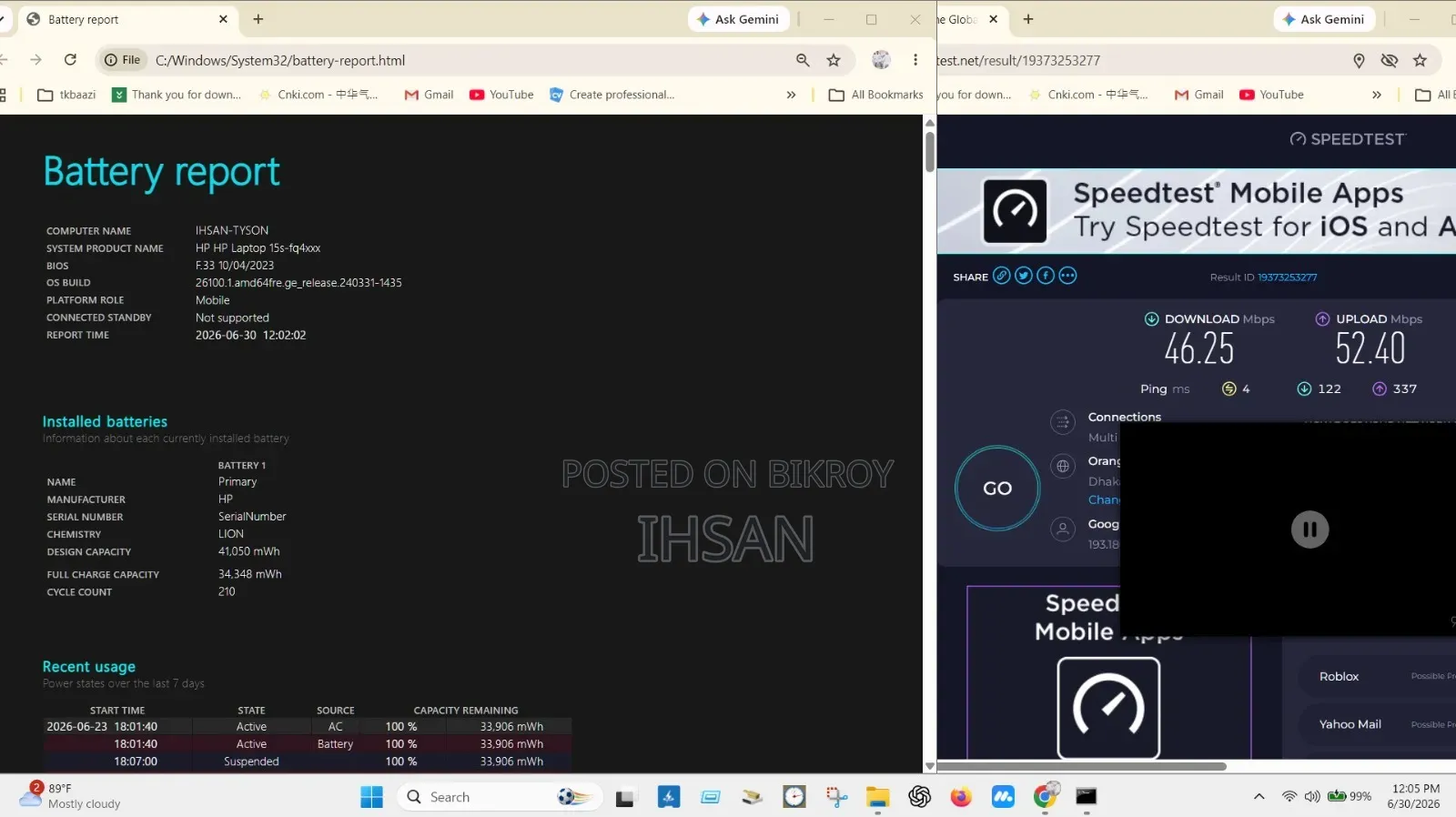The width and height of the screenshot is (1456, 817).
Task: Click forward arrow in Battery report window
Action: point(35,60)
